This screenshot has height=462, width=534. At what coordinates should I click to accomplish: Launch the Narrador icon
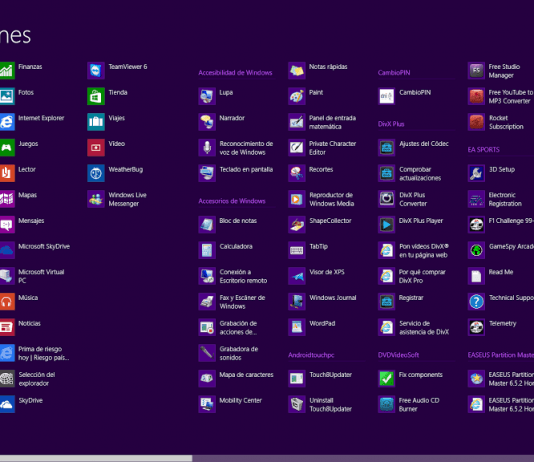pos(207,122)
